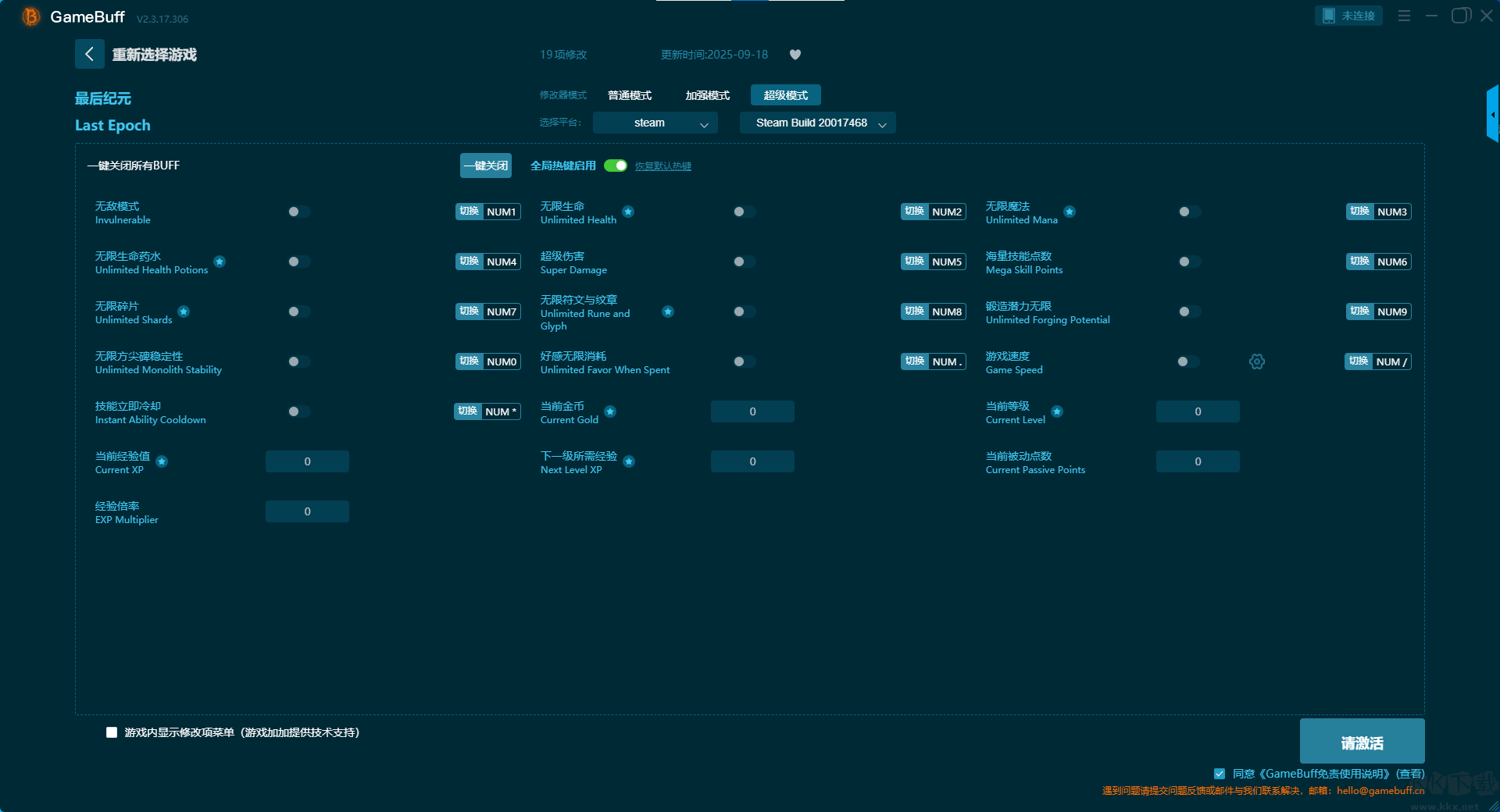Click star icon beside Unlimited Health
The width and height of the screenshot is (1500, 812).
(x=628, y=212)
